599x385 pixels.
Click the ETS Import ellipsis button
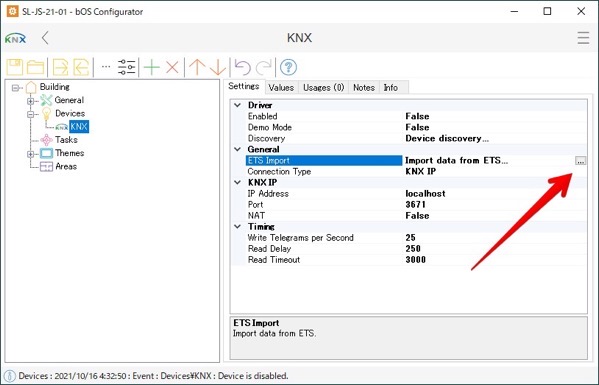[x=580, y=161]
